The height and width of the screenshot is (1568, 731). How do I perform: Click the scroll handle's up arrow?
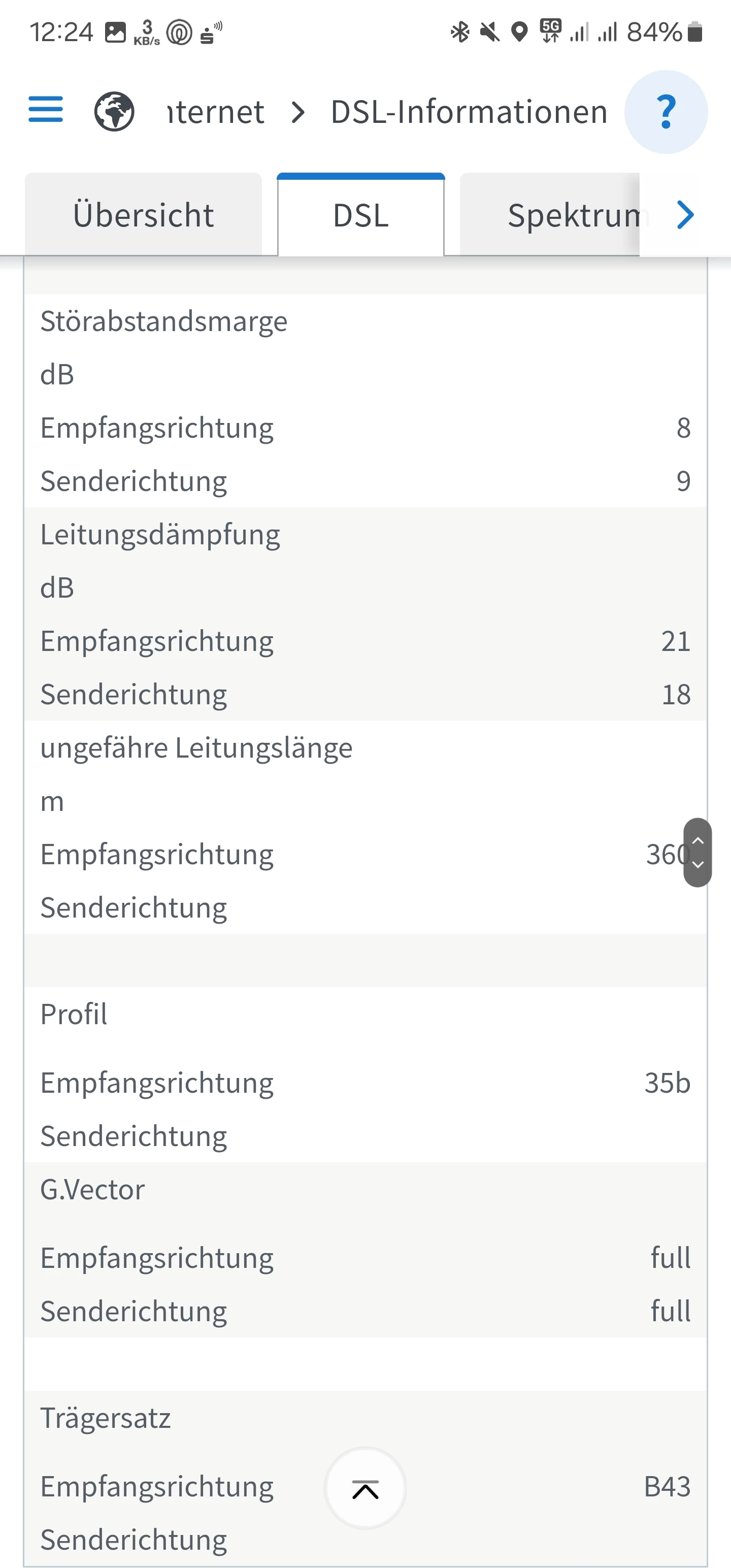[697, 840]
